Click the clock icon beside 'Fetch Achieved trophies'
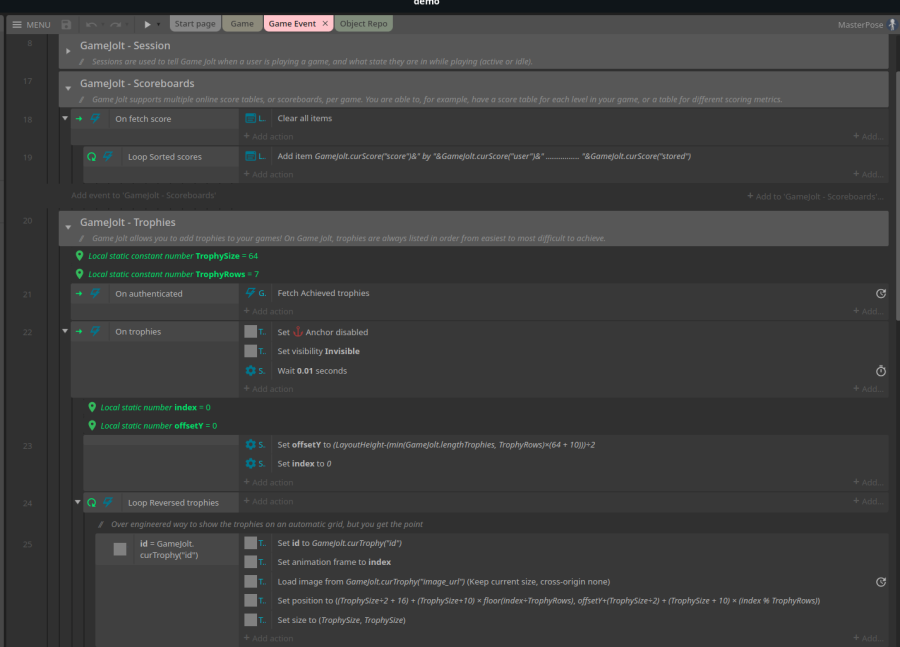Viewport: 900px width, 647px height. 881,293
